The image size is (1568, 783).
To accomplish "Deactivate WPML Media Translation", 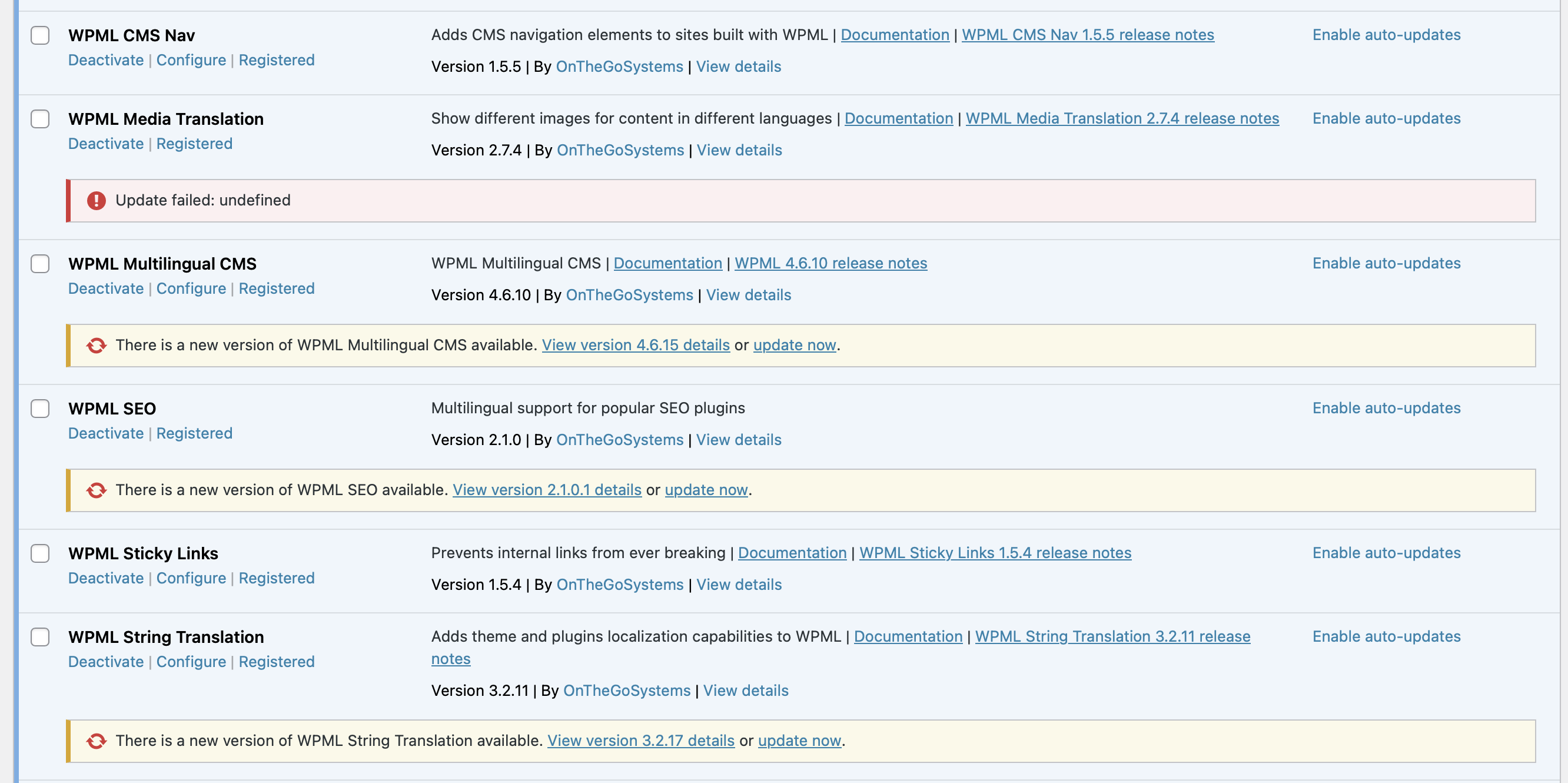I will pyautogui.click(x=106, y=144).
